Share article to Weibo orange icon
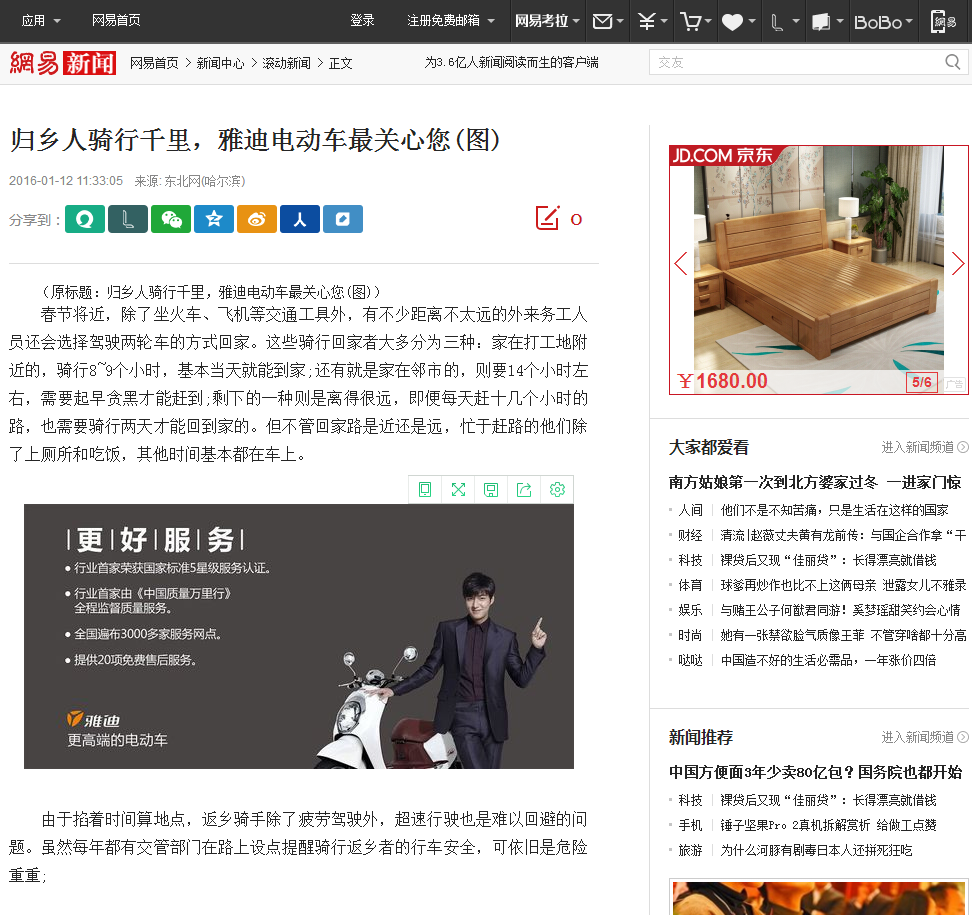Screen dimensions: 972x915 [x=257, y=219]
